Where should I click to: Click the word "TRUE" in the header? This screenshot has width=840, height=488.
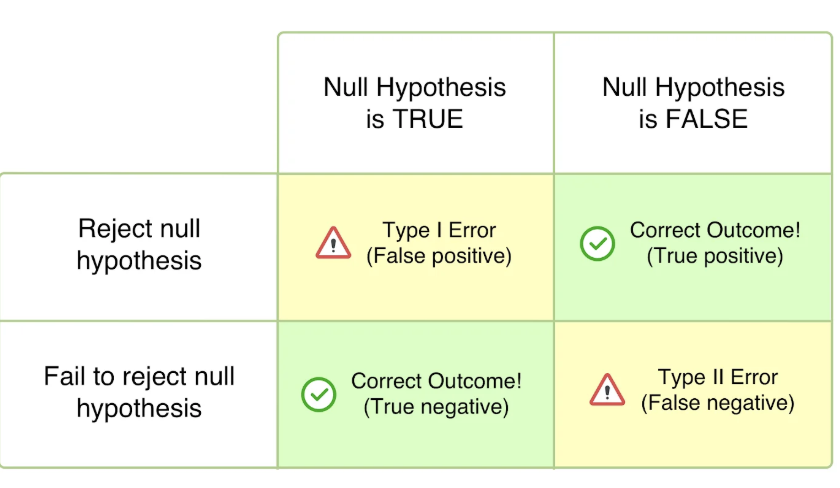[x=428, y=119]
